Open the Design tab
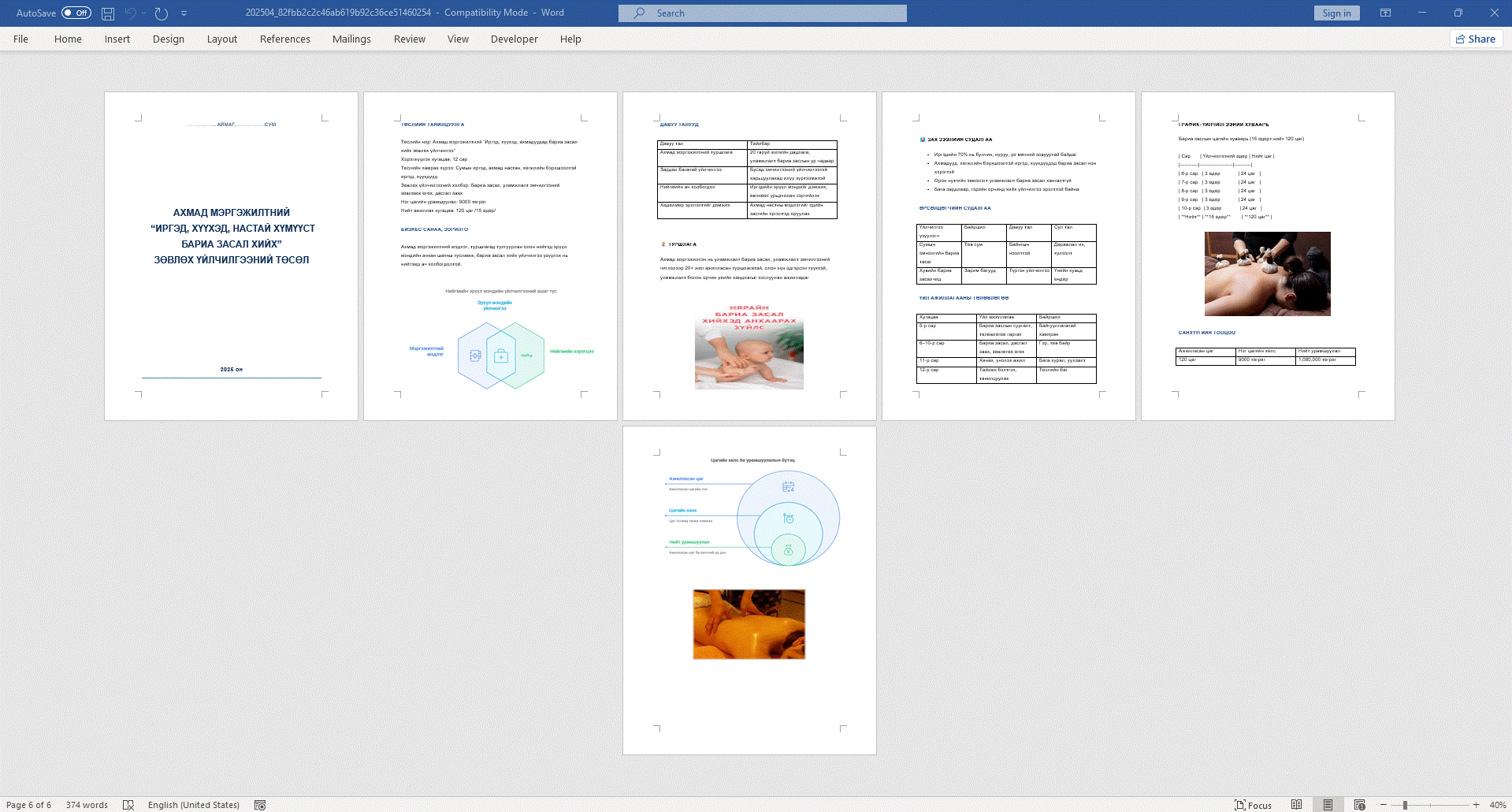Screen dimensions: 1512x812 tap(169, 39)
